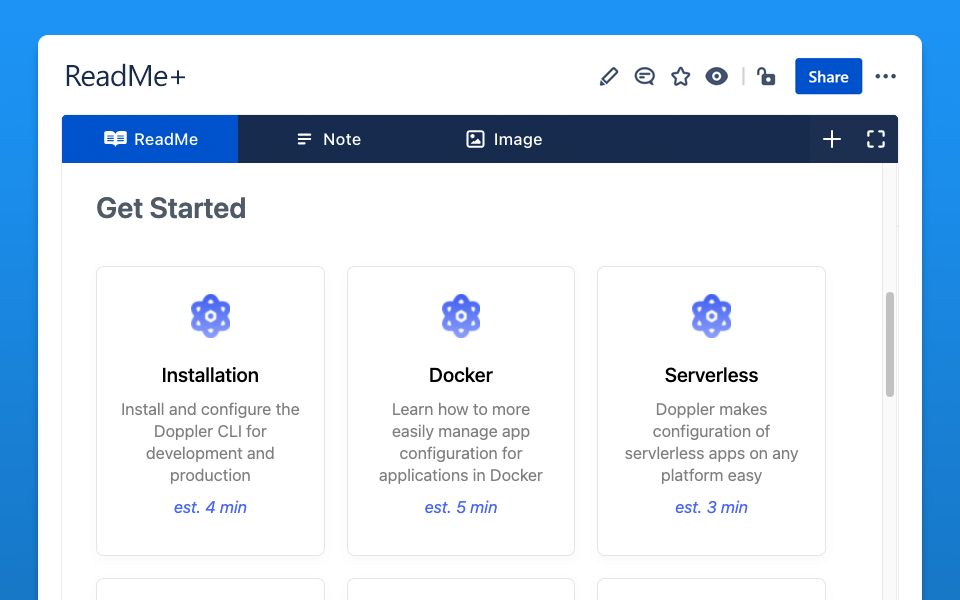
Task: Click the picture icon on Image tab
Action: (x=475, y=139)
